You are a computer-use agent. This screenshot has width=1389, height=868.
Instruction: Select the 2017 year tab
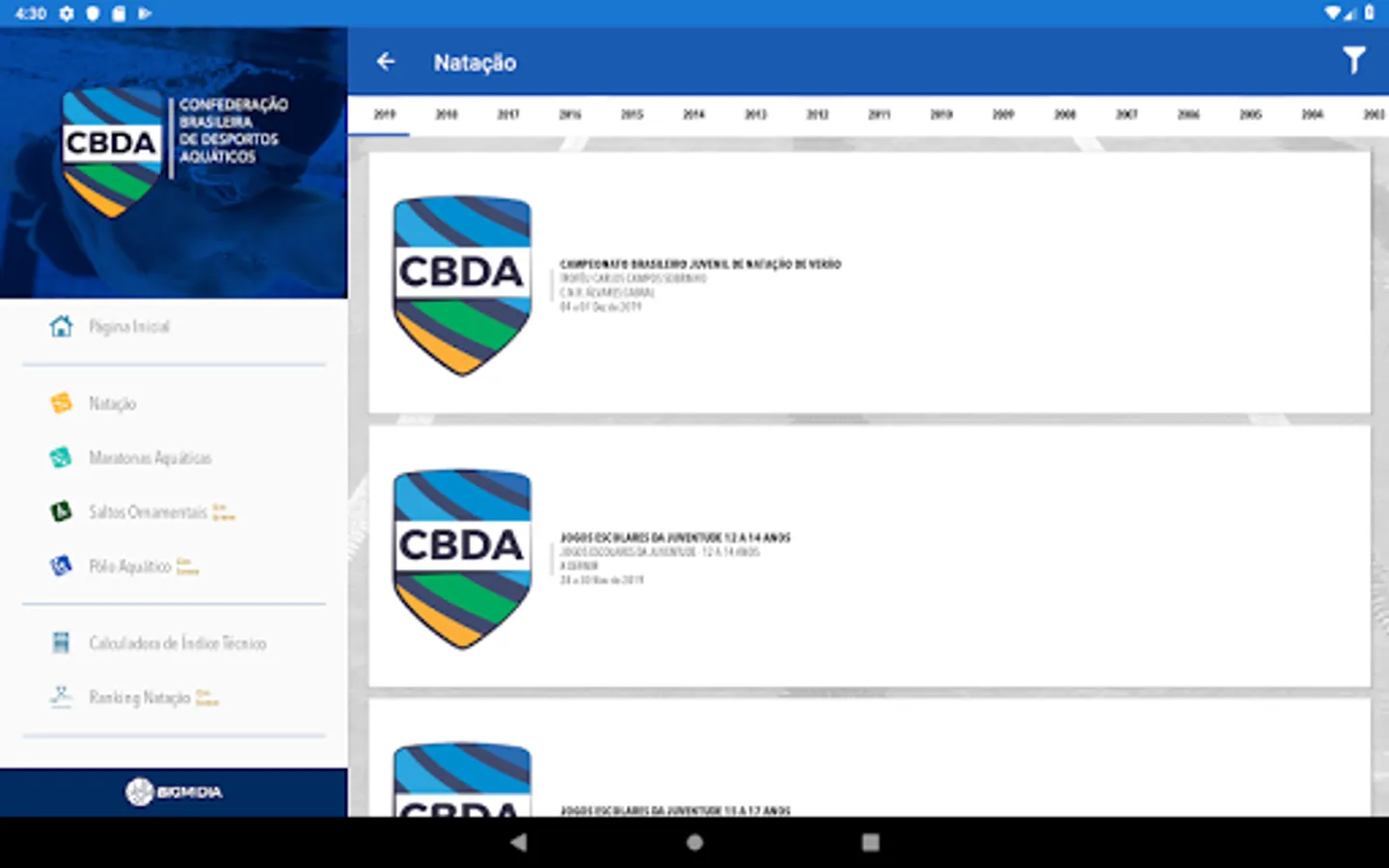[x=508, y=114]
